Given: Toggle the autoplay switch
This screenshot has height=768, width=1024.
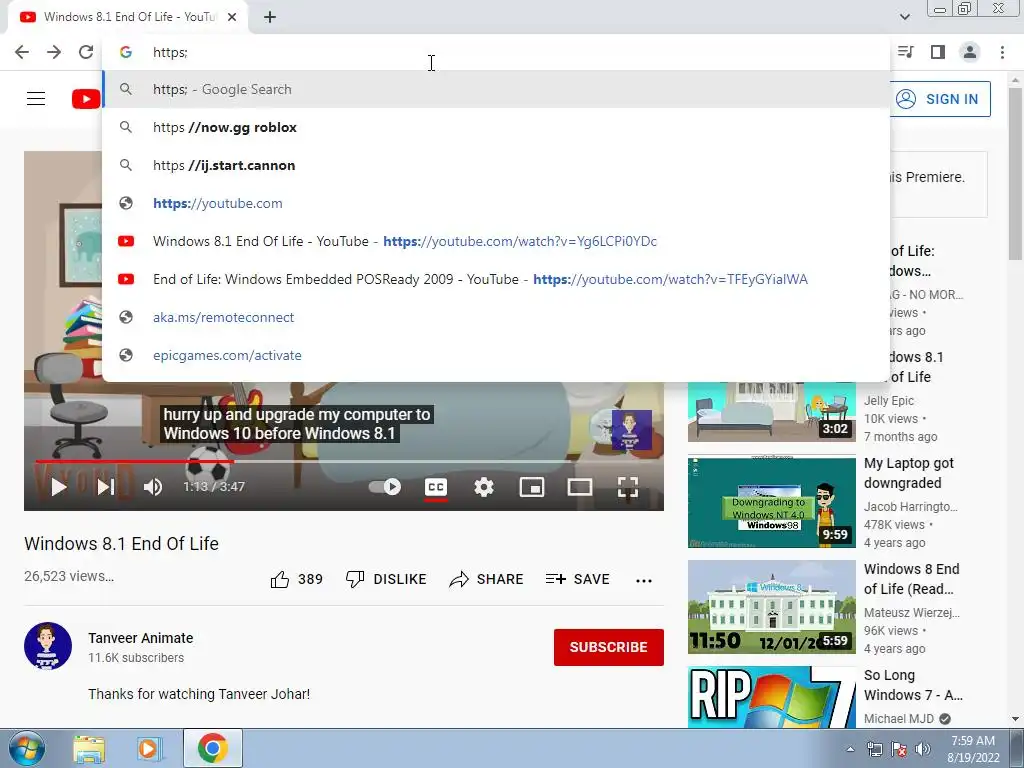Looking at the screenshot, I should [385, 487].
